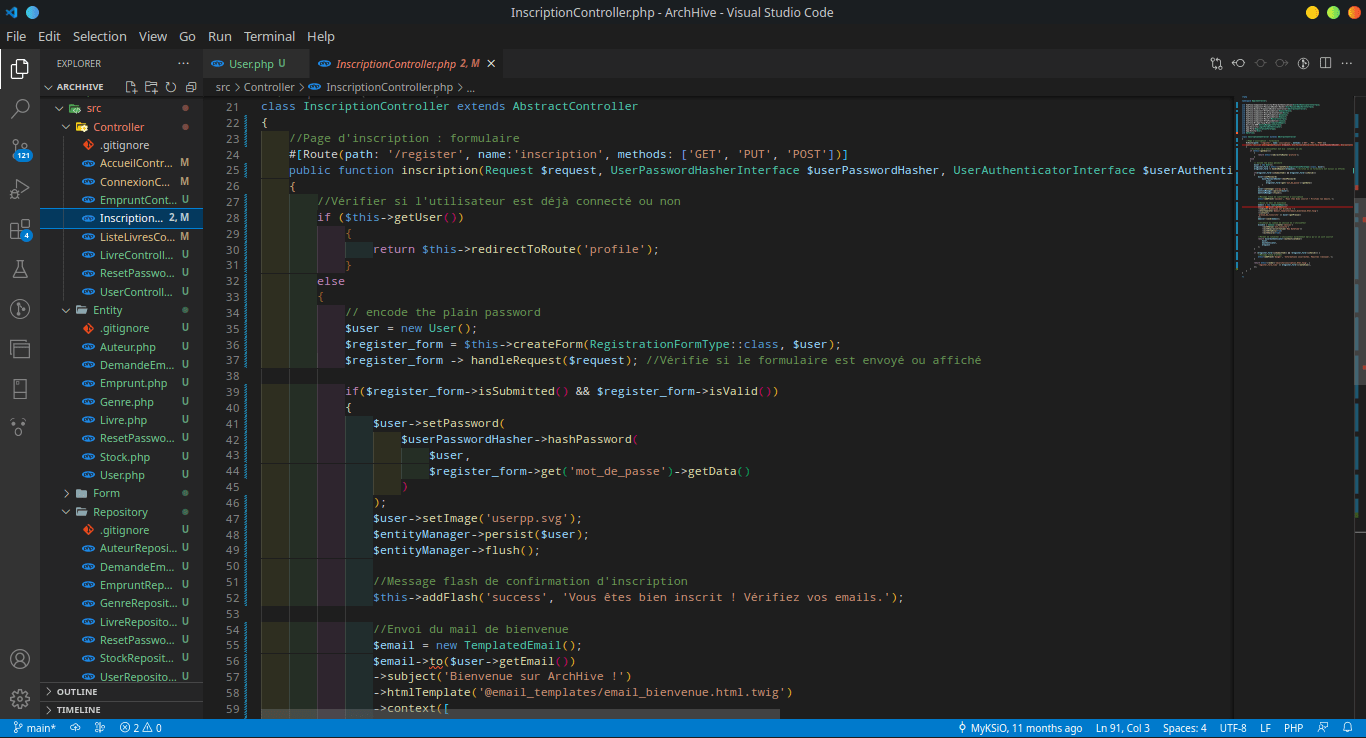Expand the OUTLINE section
The height and width of the screenshot is (738, 1366).
pyautogui.click(x=77, y=692)
